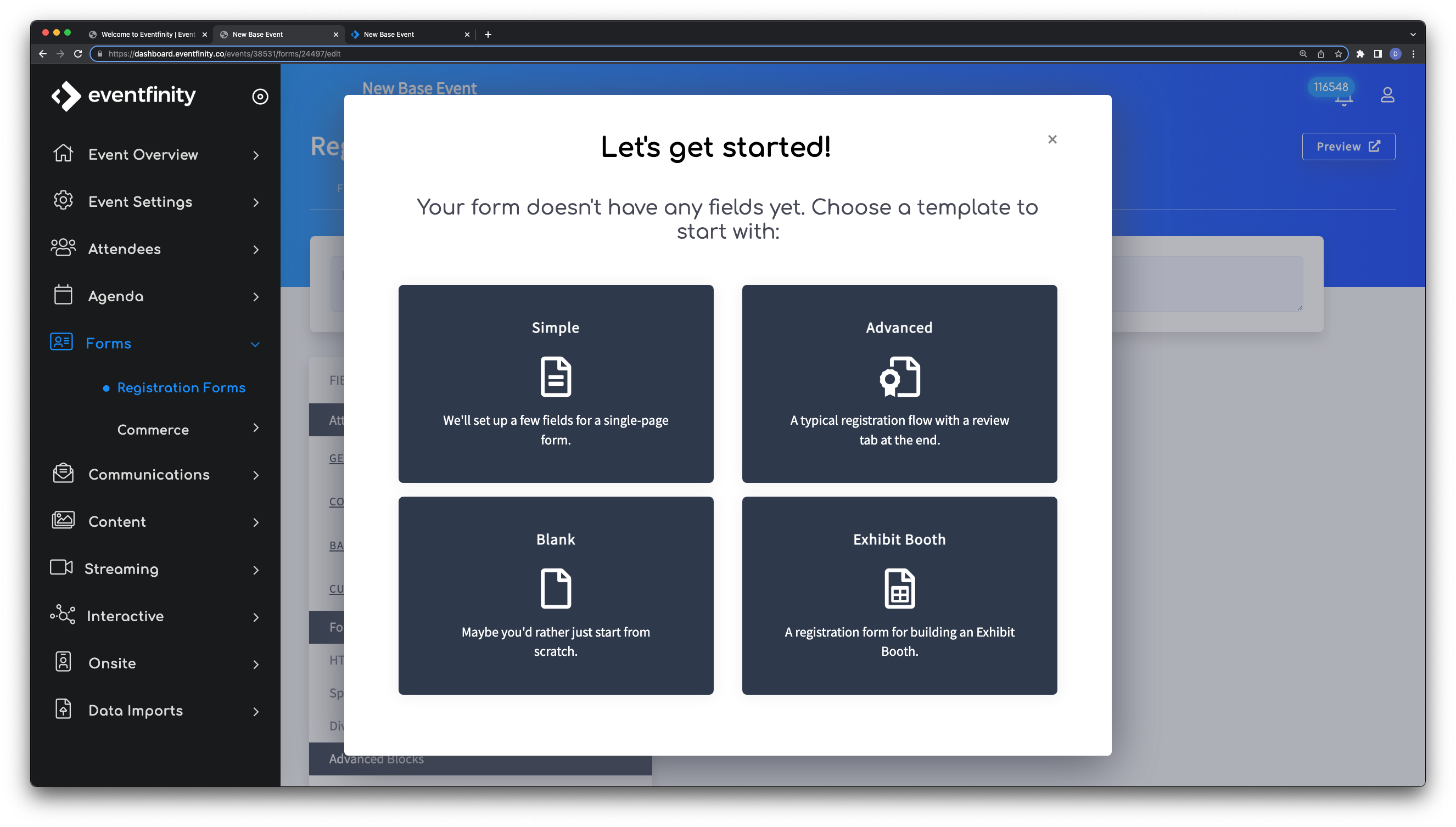Select the Exhibit Booth template

click(x=899, y=596)
